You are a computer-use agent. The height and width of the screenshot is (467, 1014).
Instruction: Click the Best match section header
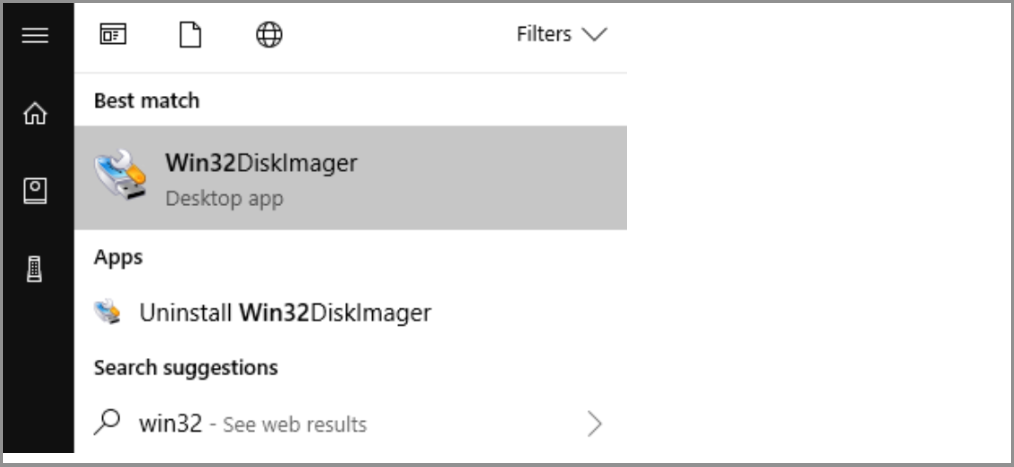click(146, 100)
